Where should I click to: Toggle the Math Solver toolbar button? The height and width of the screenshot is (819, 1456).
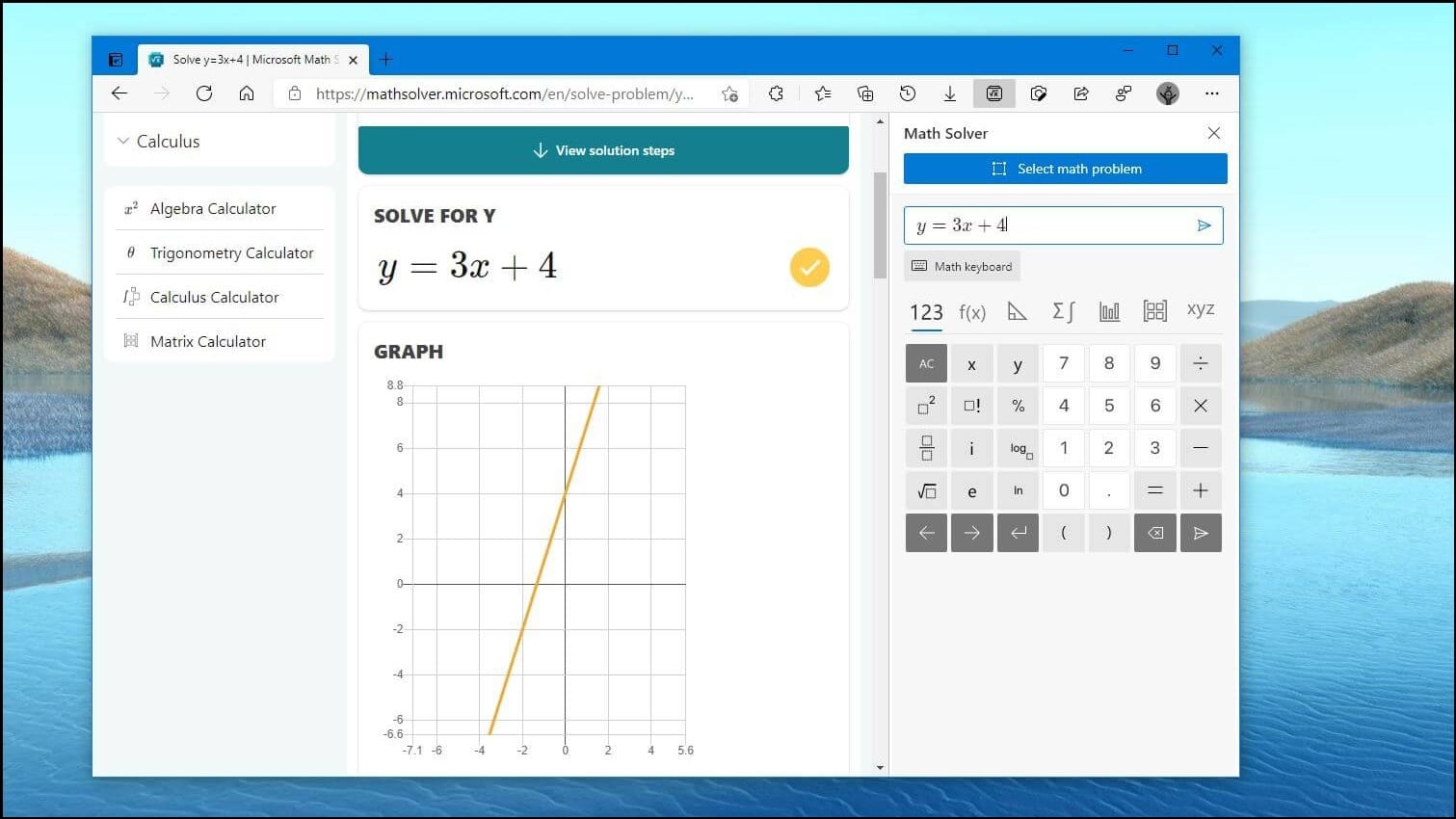(994, 93)
